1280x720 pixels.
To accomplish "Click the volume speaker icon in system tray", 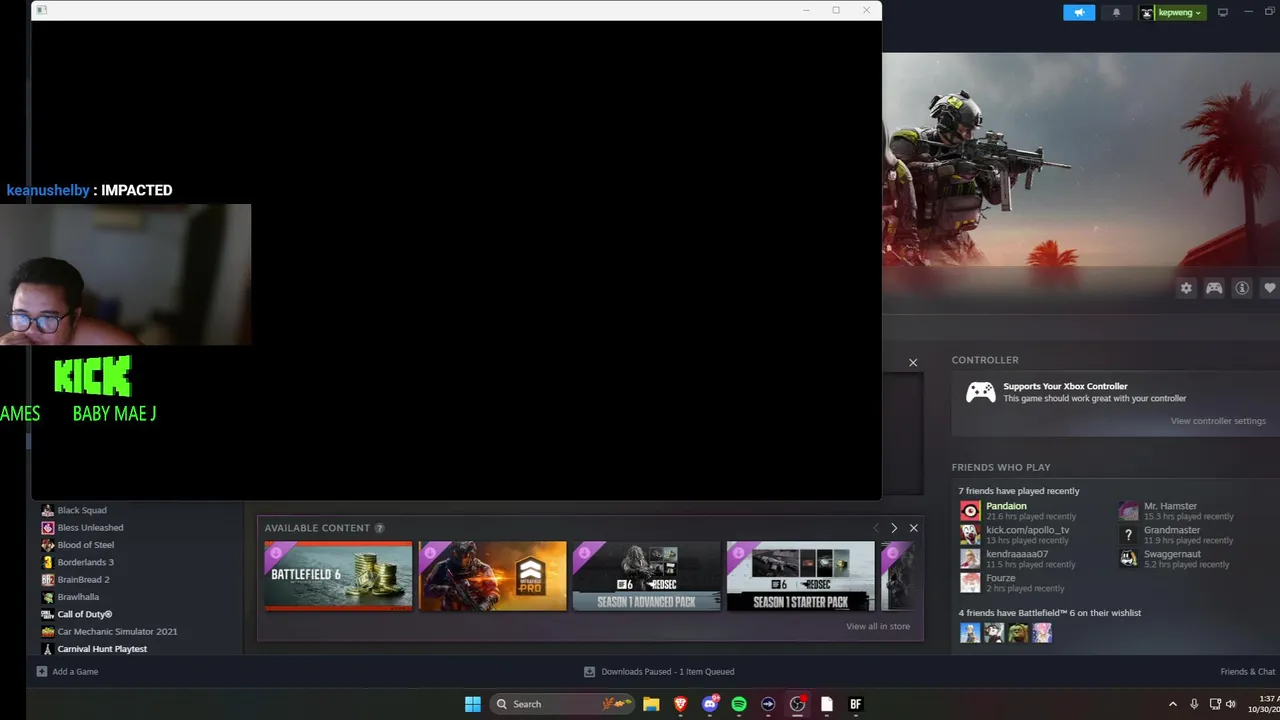I will tap(1231, 704).
